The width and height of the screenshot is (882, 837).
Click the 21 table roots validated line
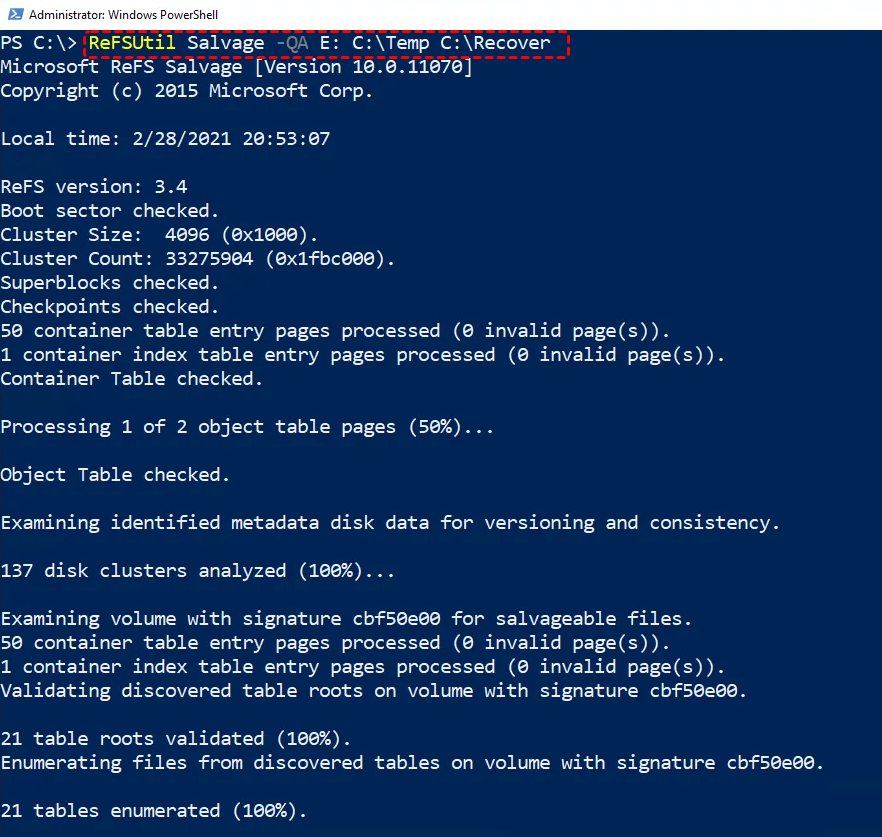click(176, 739)
